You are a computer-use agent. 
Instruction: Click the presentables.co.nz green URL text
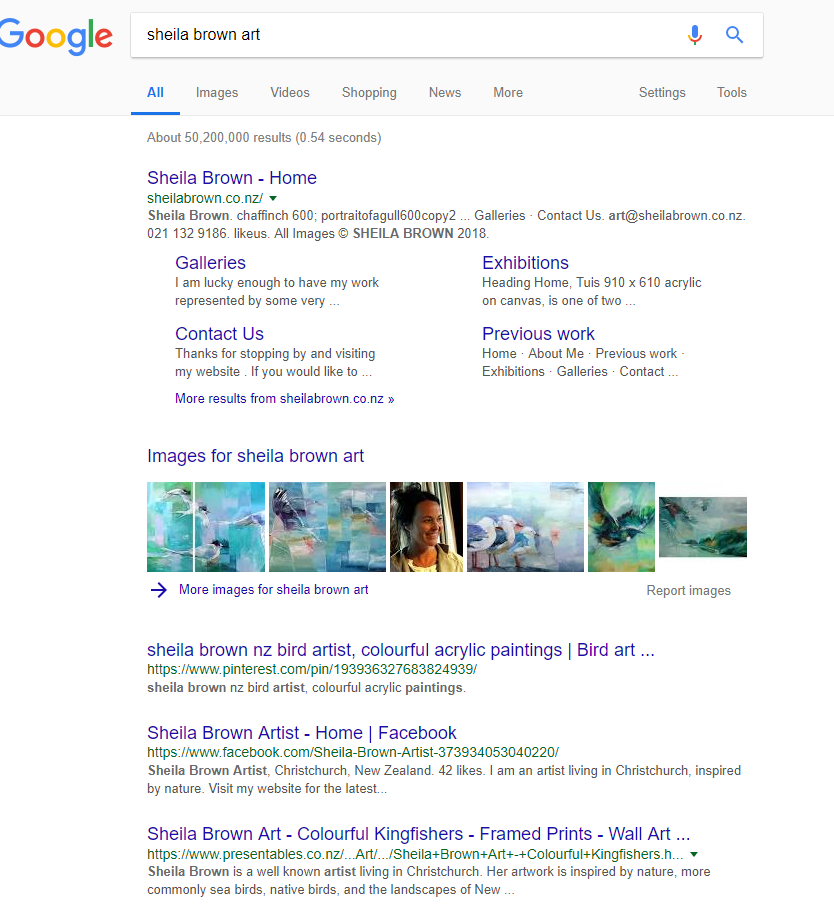(x=415, y=854)
